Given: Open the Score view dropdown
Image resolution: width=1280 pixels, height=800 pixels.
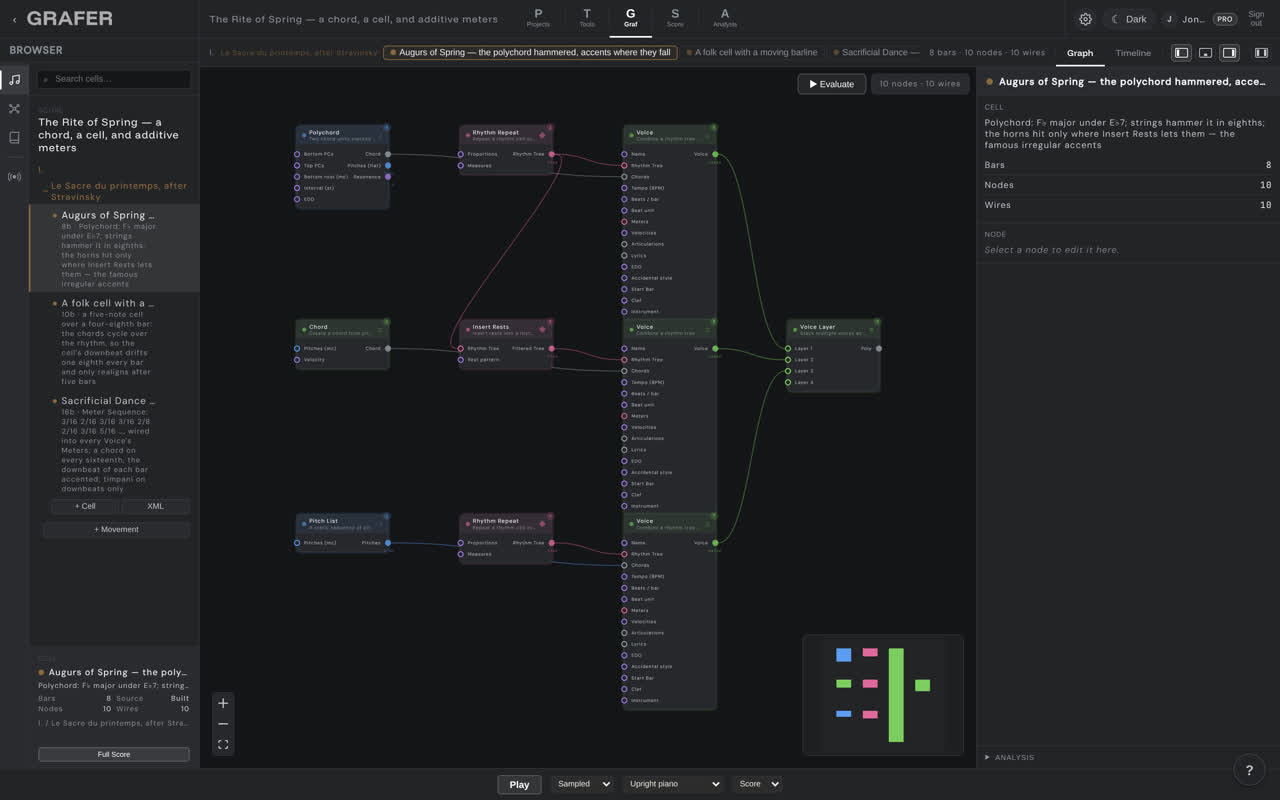Looking at the screenshot, I should coord(757,784).
